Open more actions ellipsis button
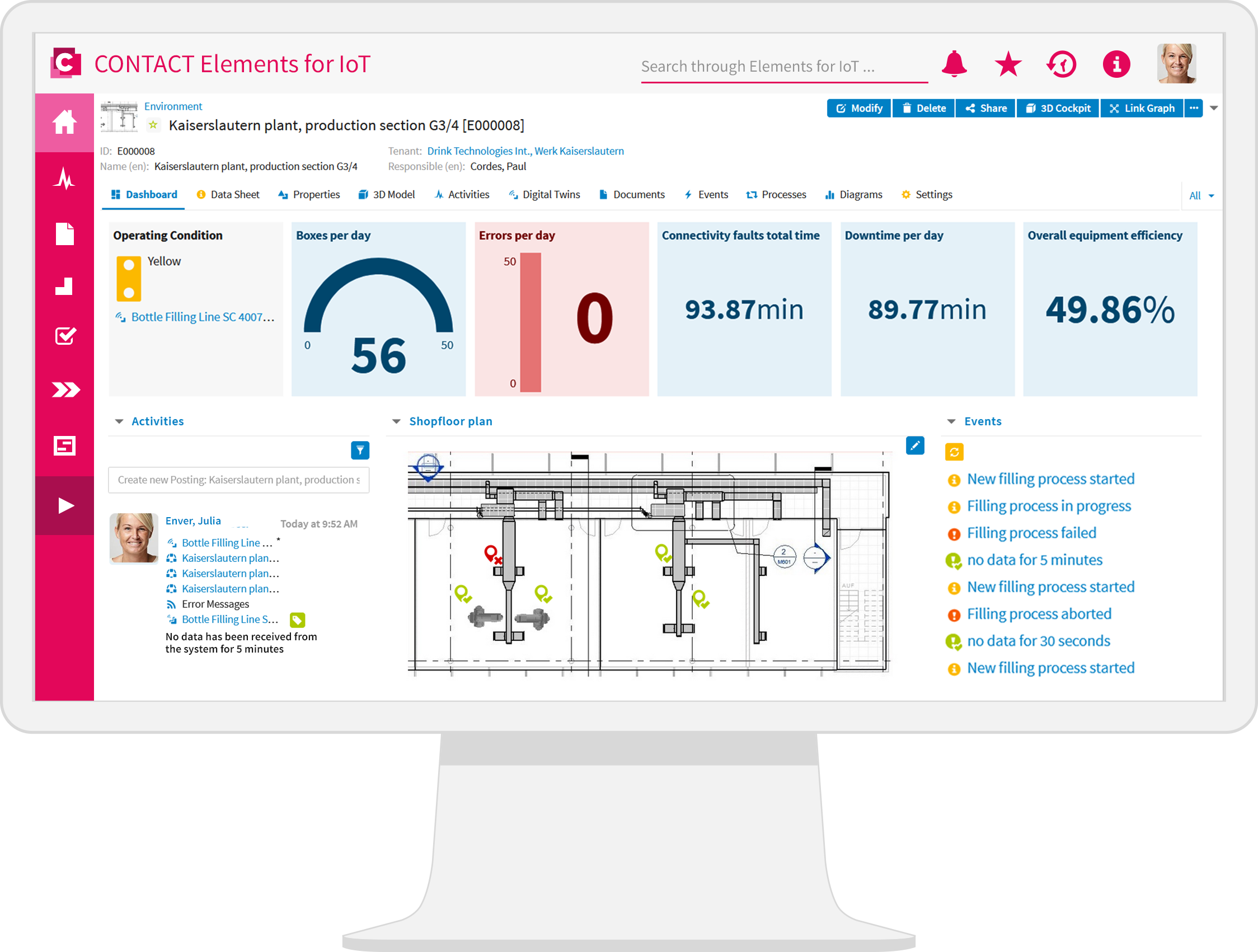 point(1193,108)
